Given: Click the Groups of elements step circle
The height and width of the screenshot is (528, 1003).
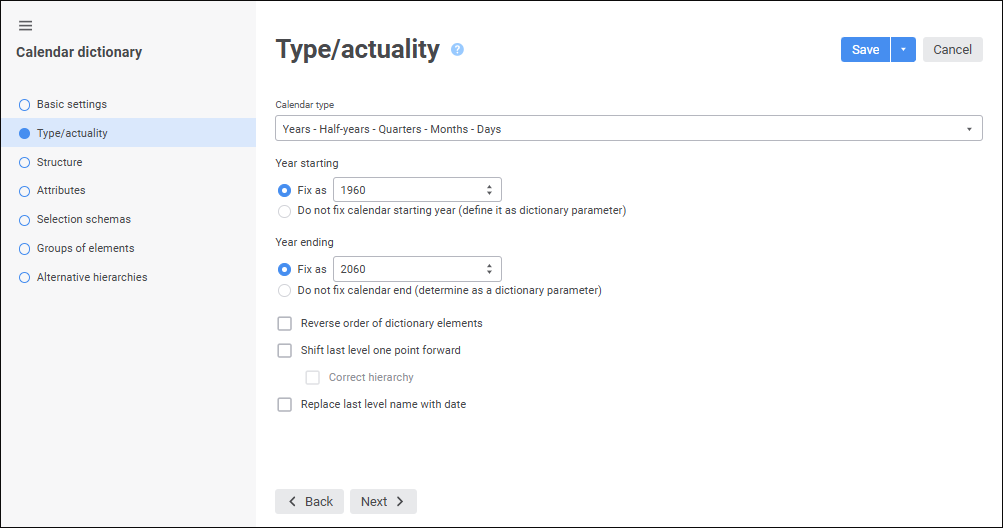Looking at the screenshot, I should (x=24, y=248).
